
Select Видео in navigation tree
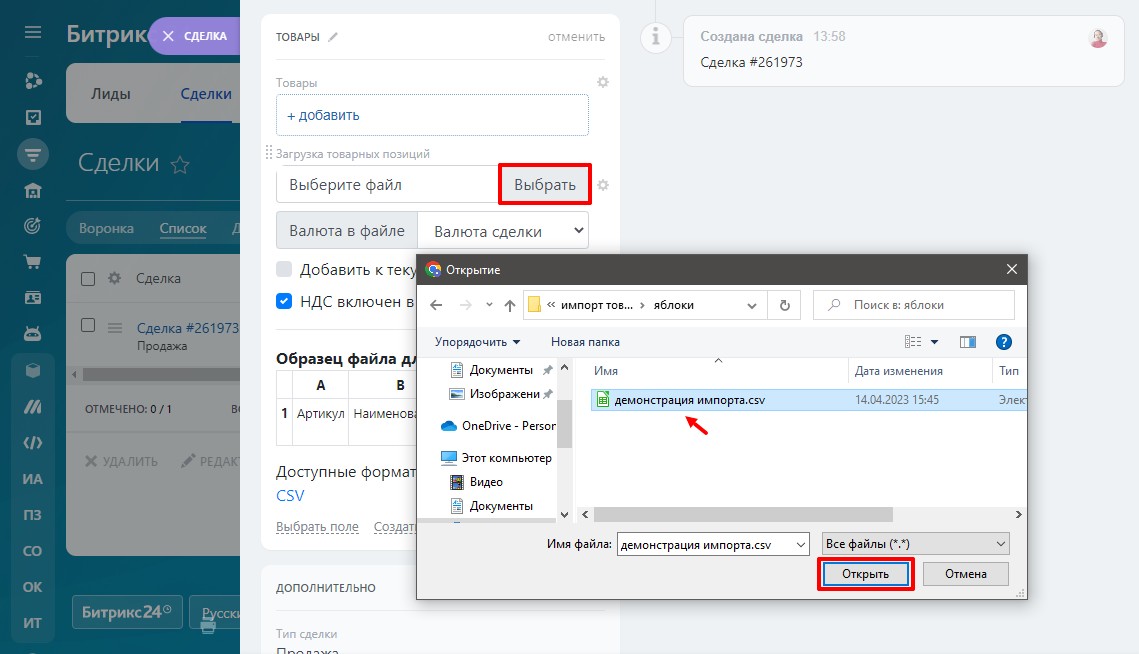click(477, 482)
